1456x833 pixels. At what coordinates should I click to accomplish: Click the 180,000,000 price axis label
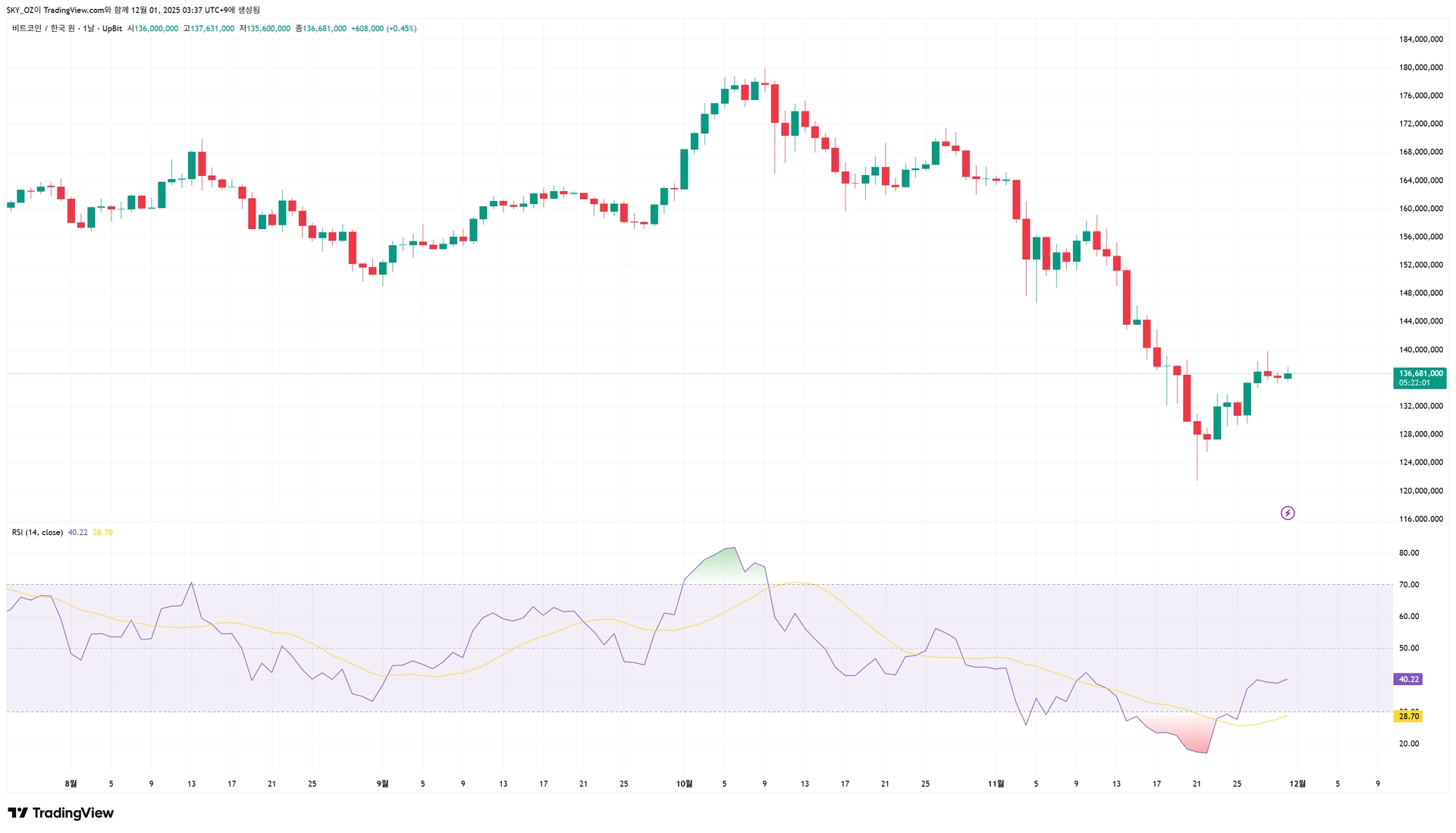point(1420,68)
